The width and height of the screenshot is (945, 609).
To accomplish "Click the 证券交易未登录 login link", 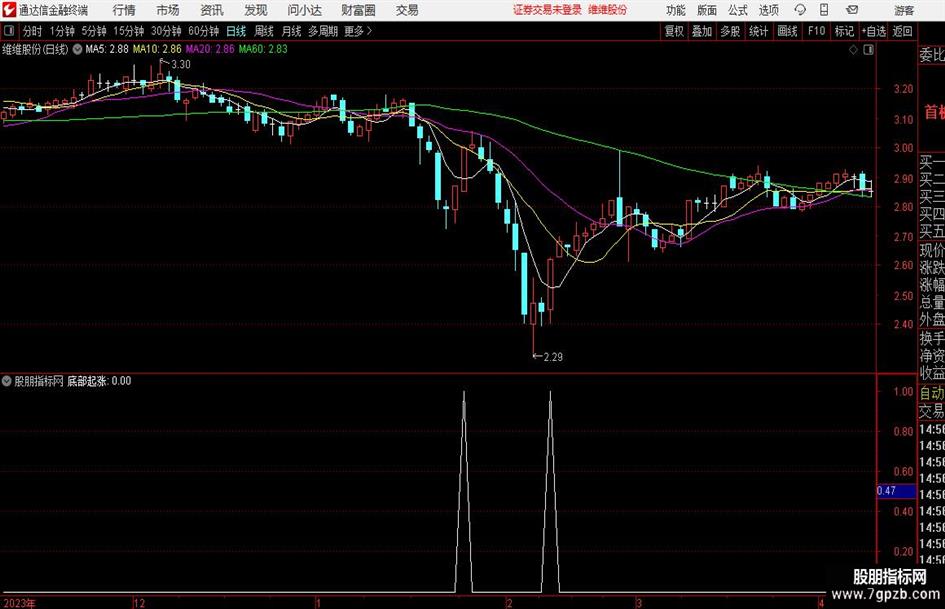I will click(547, 10).
